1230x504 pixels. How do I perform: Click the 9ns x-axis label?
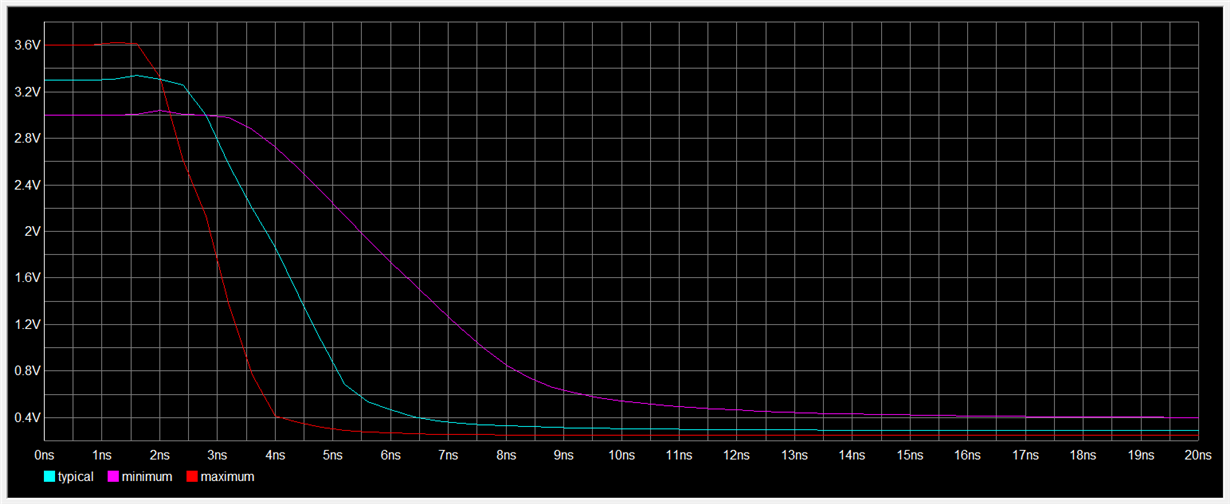point(563,454)
